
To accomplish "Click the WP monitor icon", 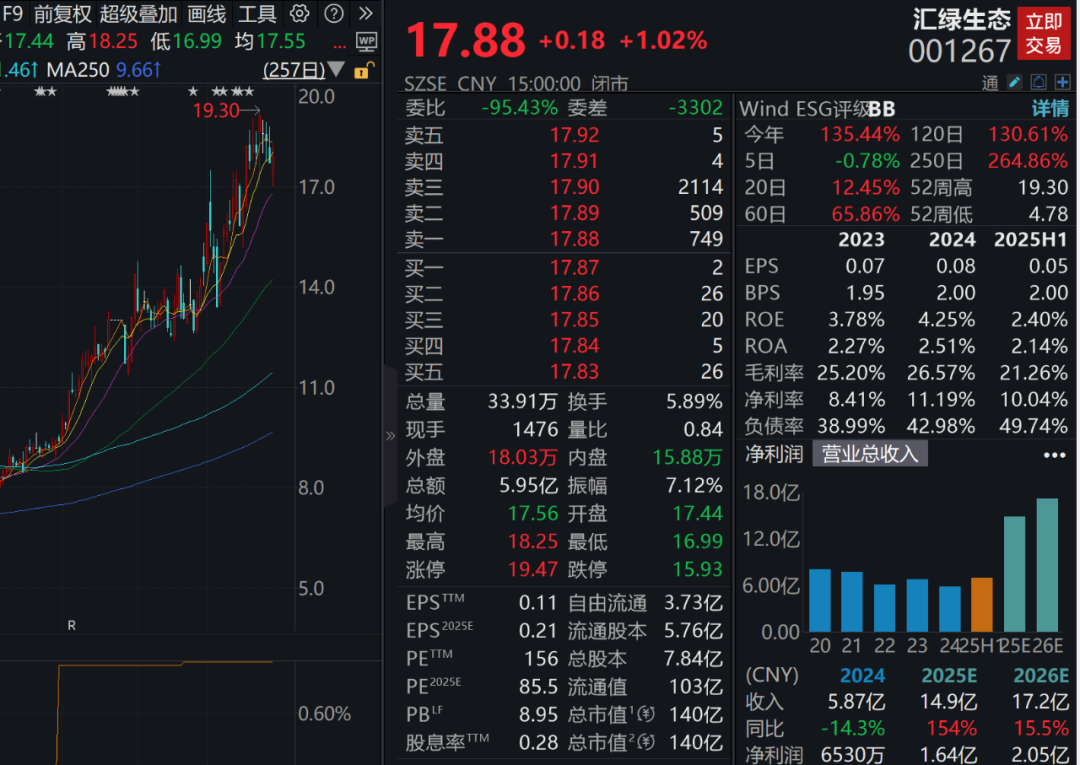I will coord(367,42).
